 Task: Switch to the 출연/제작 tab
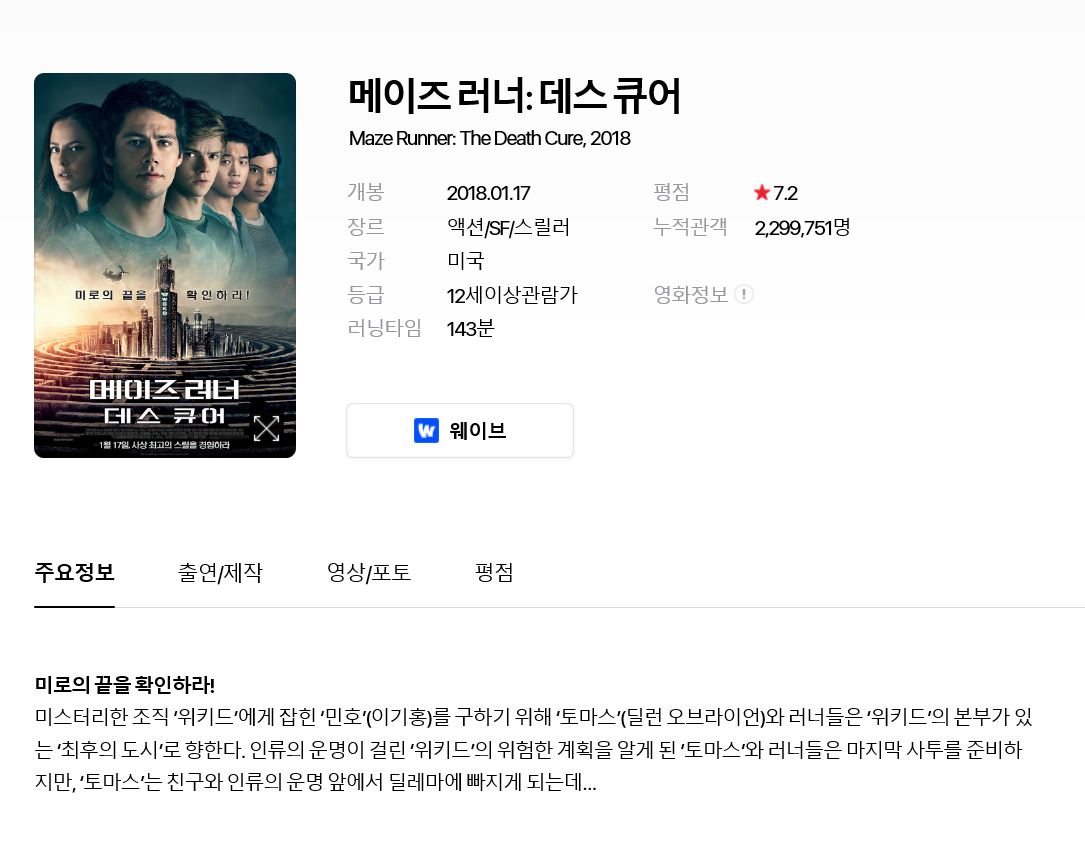coord(220,573)
